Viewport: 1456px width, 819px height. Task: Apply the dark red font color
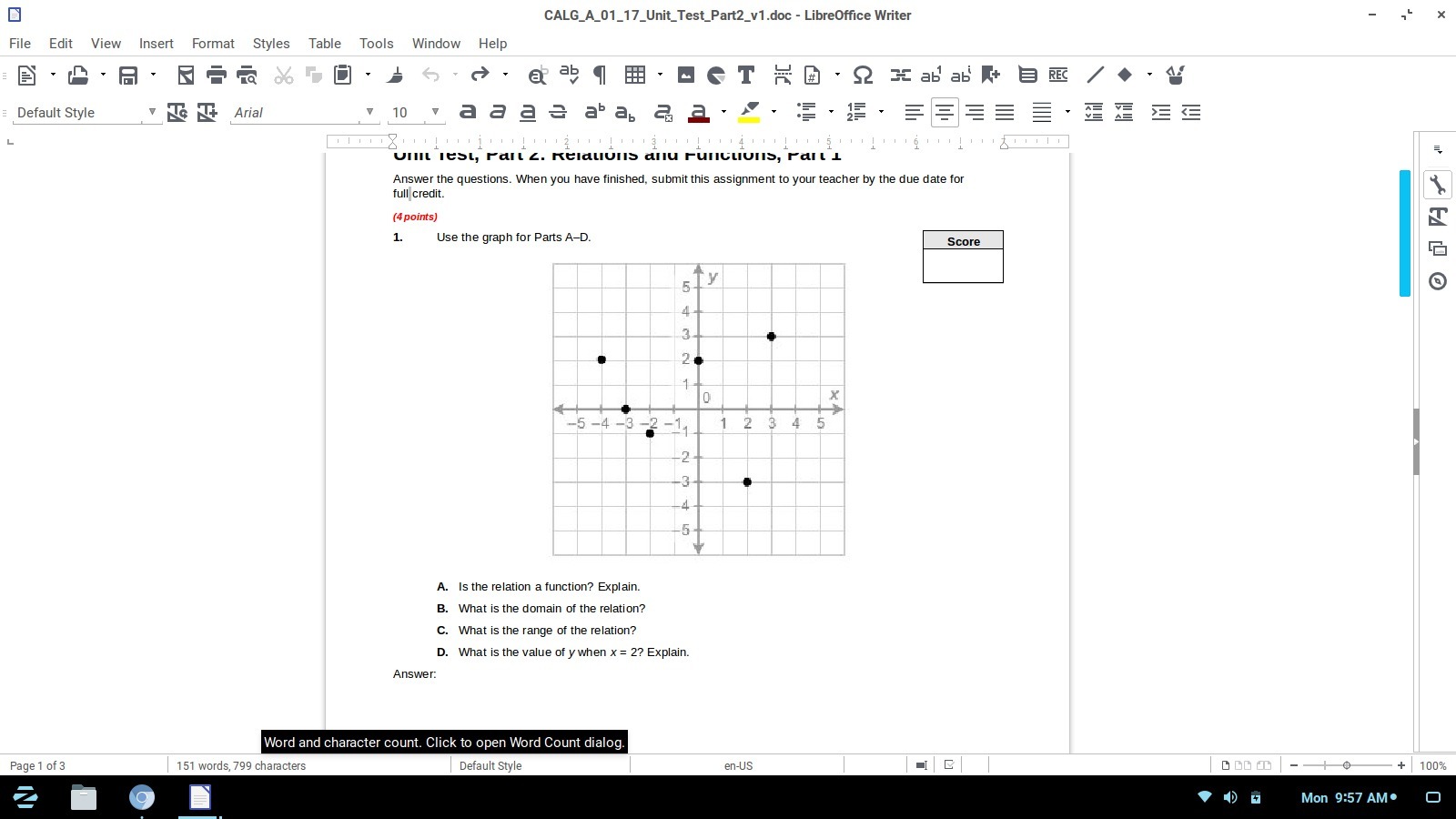click(699, 113)
